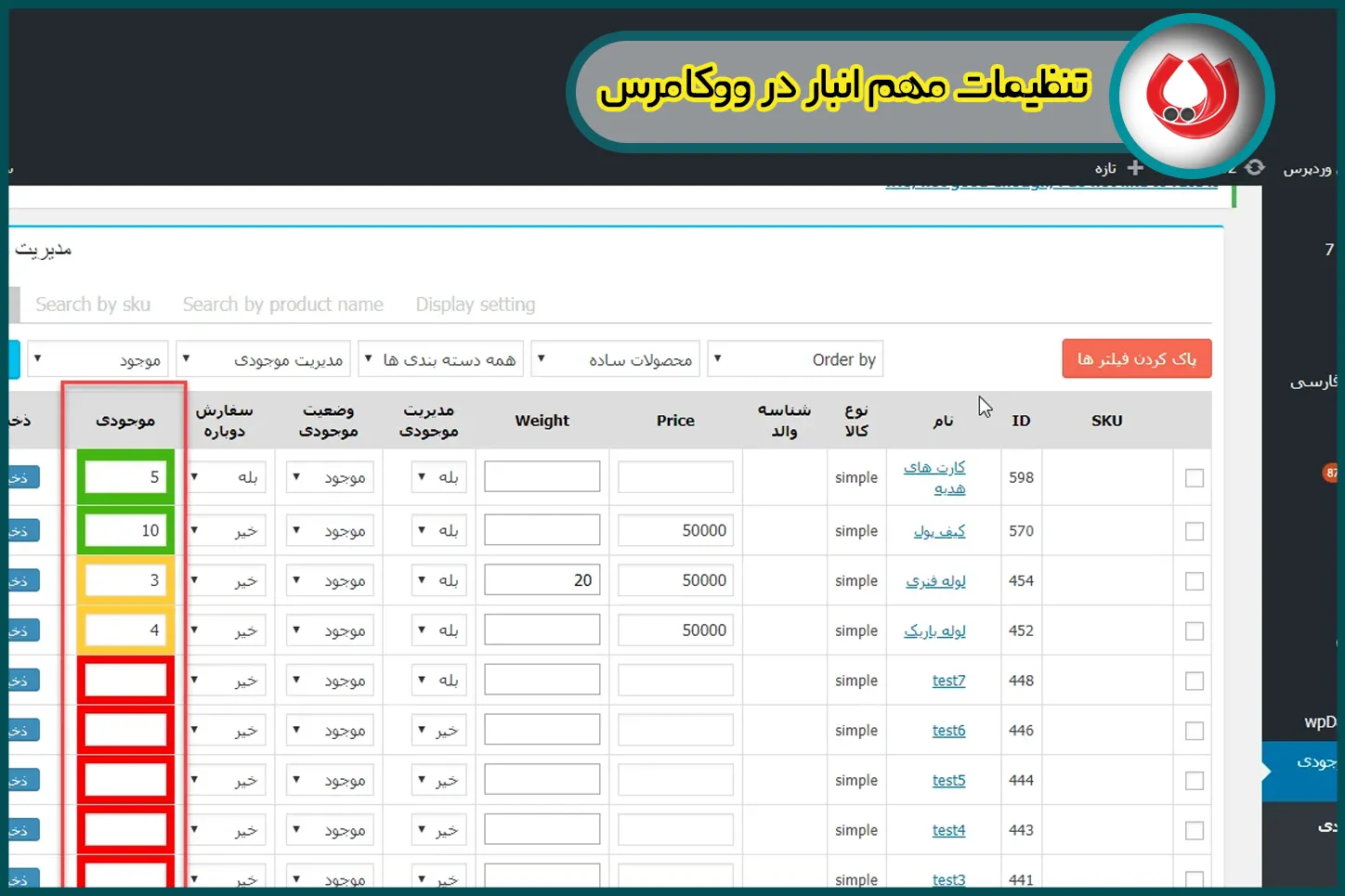This screenshot has width=1345, height=896.
Task: Open the موجود stock status filter dropdown
Action: pyautogui.click(x=98, y=359)
